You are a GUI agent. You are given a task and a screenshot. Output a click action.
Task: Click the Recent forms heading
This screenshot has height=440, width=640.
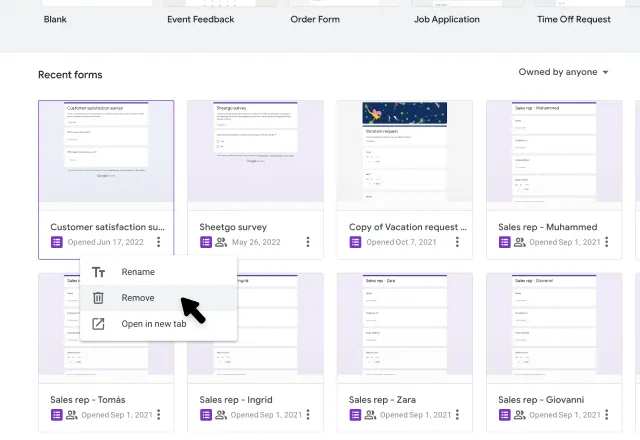[x=70, y=75]
